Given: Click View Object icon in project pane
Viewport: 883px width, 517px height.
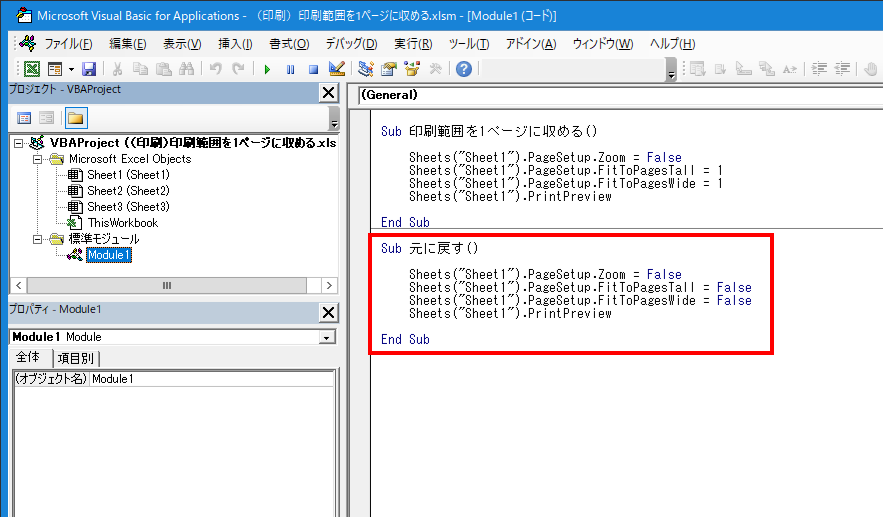Looking at the screenshot, I should [46, 118].
